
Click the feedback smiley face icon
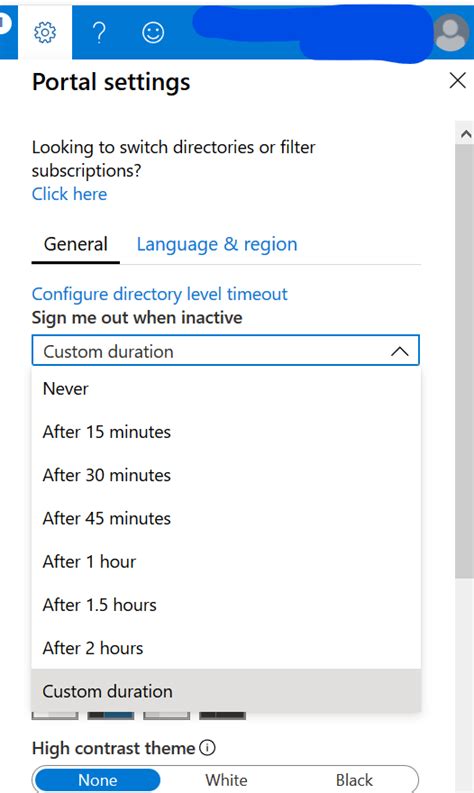point(153,33)
